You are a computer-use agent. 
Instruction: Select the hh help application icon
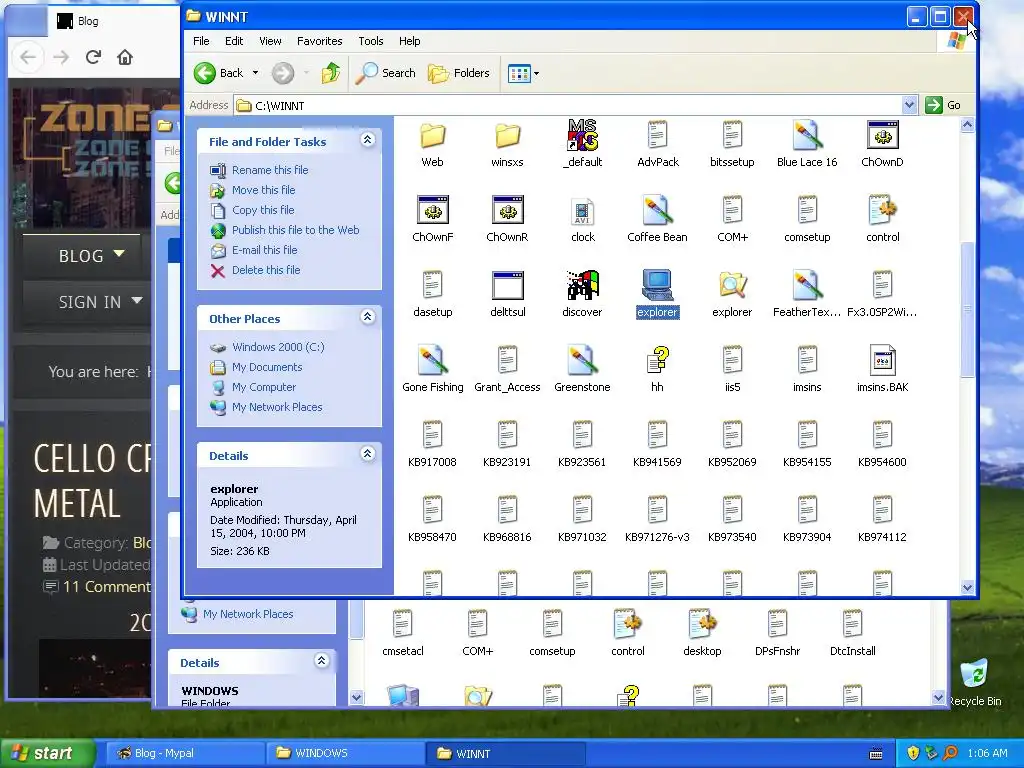[658, 369]
